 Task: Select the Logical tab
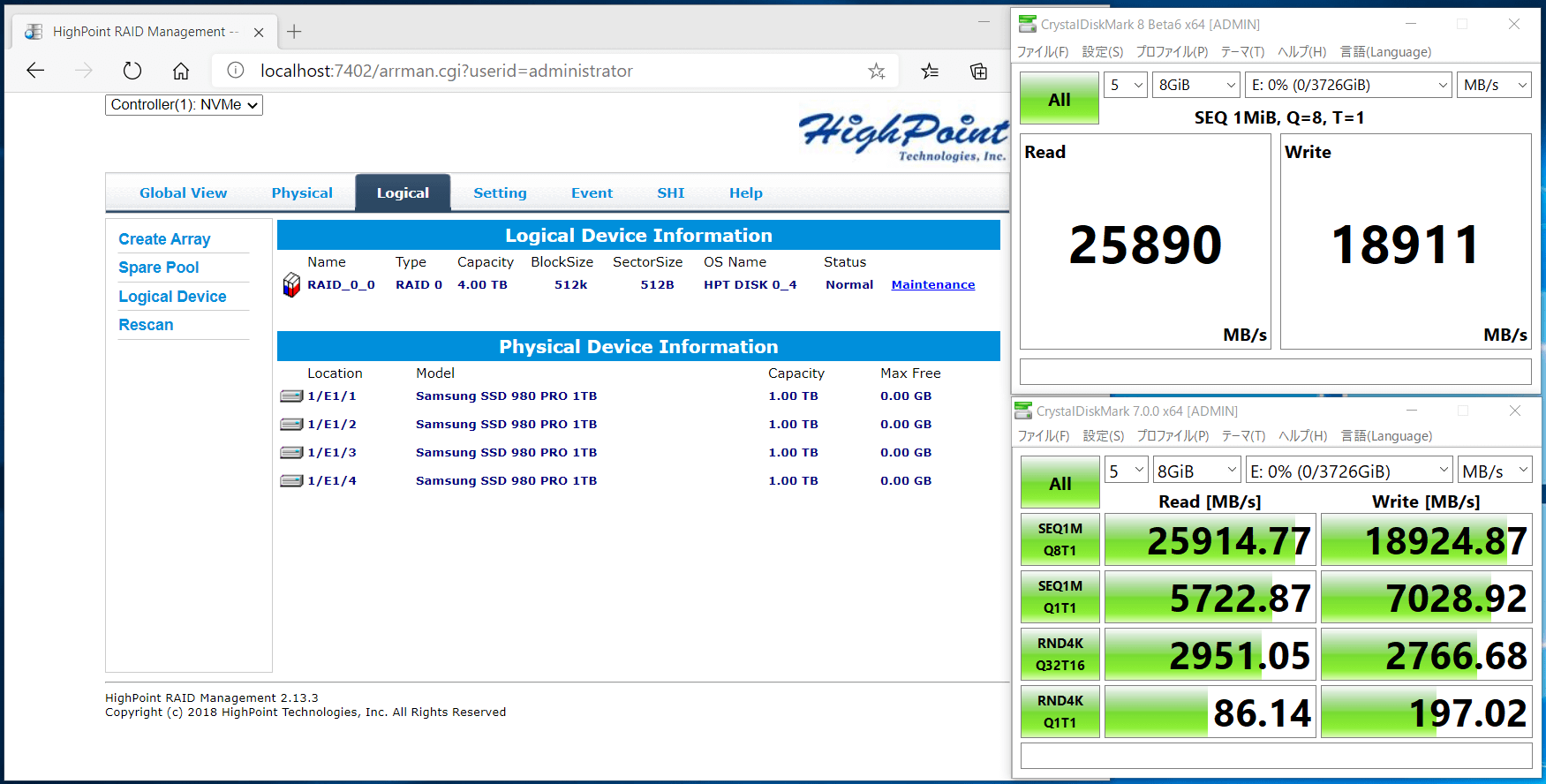pyautogui.click(x=403, y=192)
